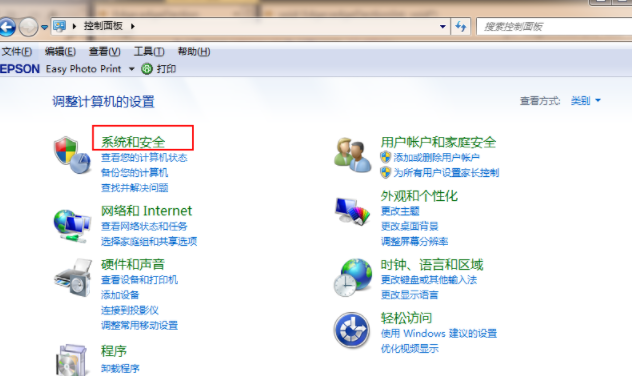Open 添加或删除用户帐户 link

coord(436,157)
